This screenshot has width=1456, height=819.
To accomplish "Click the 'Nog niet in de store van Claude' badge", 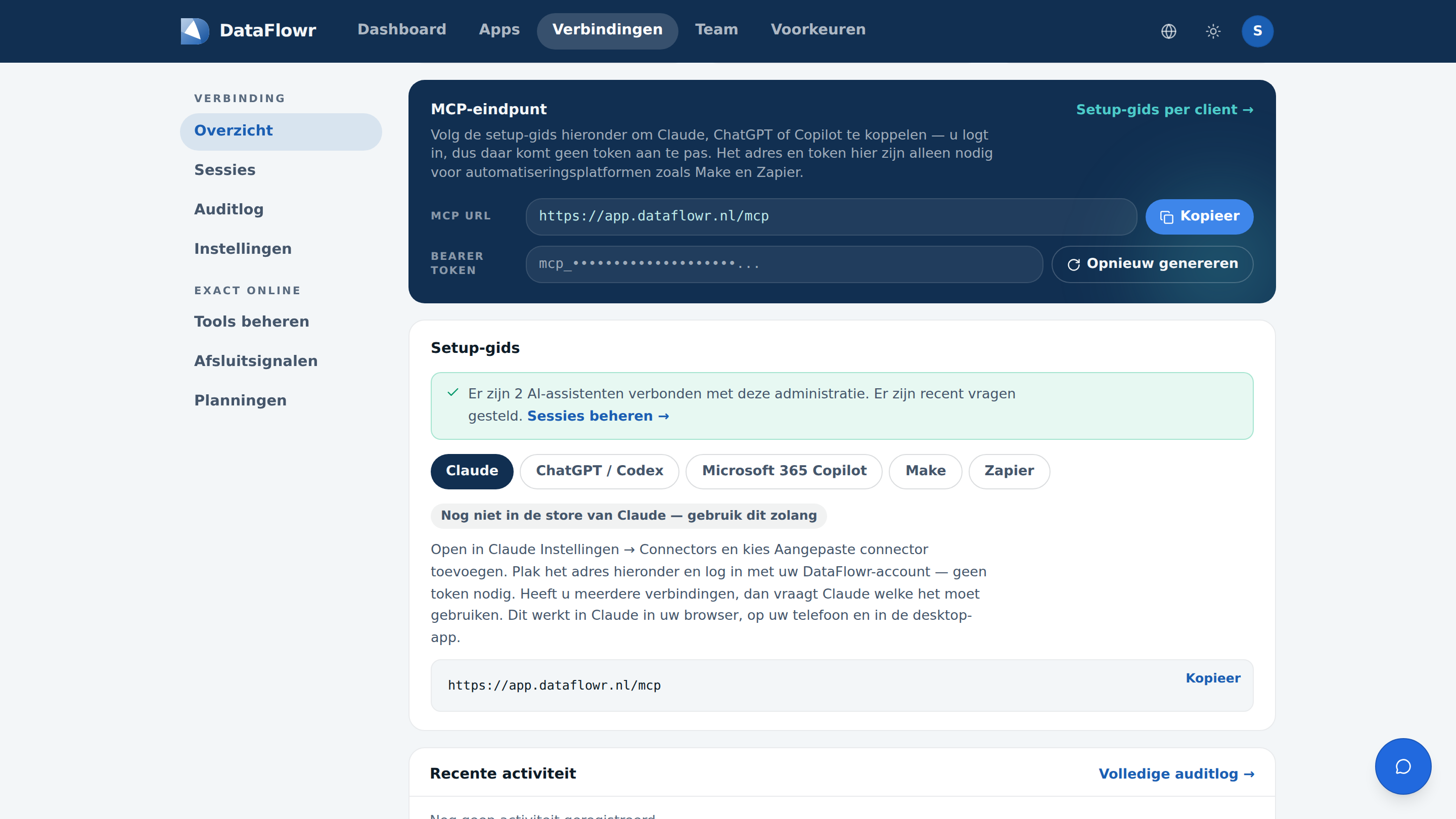I will point(628,516).
